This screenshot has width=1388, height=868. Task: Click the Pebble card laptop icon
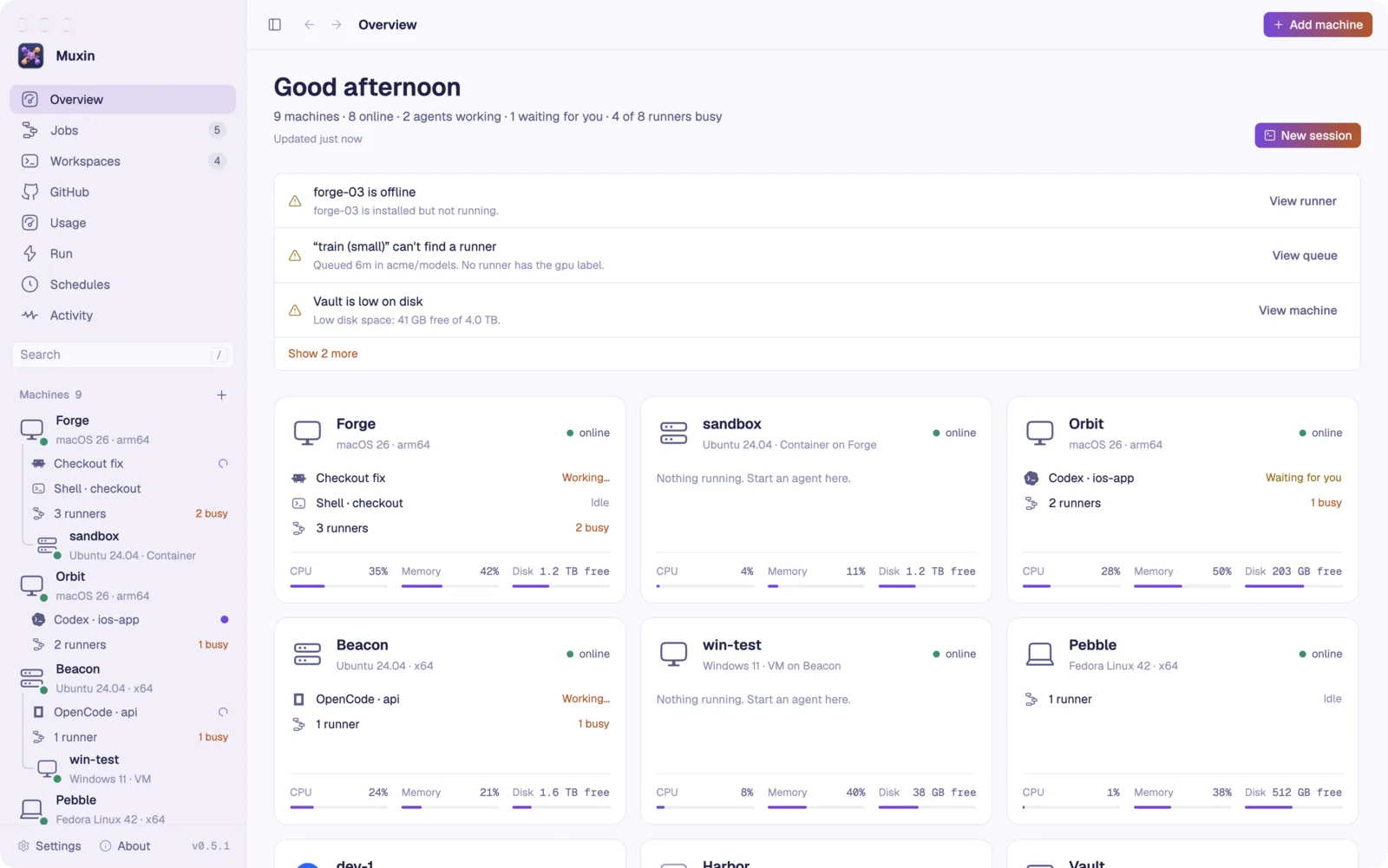pos(1039,654)
